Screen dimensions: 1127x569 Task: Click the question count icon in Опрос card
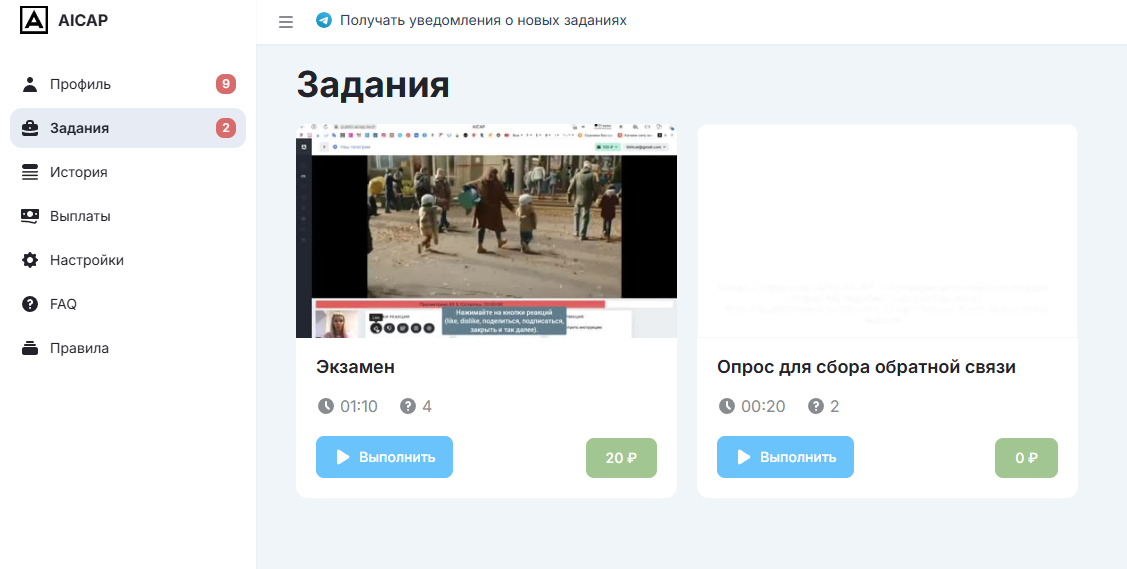coord(816,406)
